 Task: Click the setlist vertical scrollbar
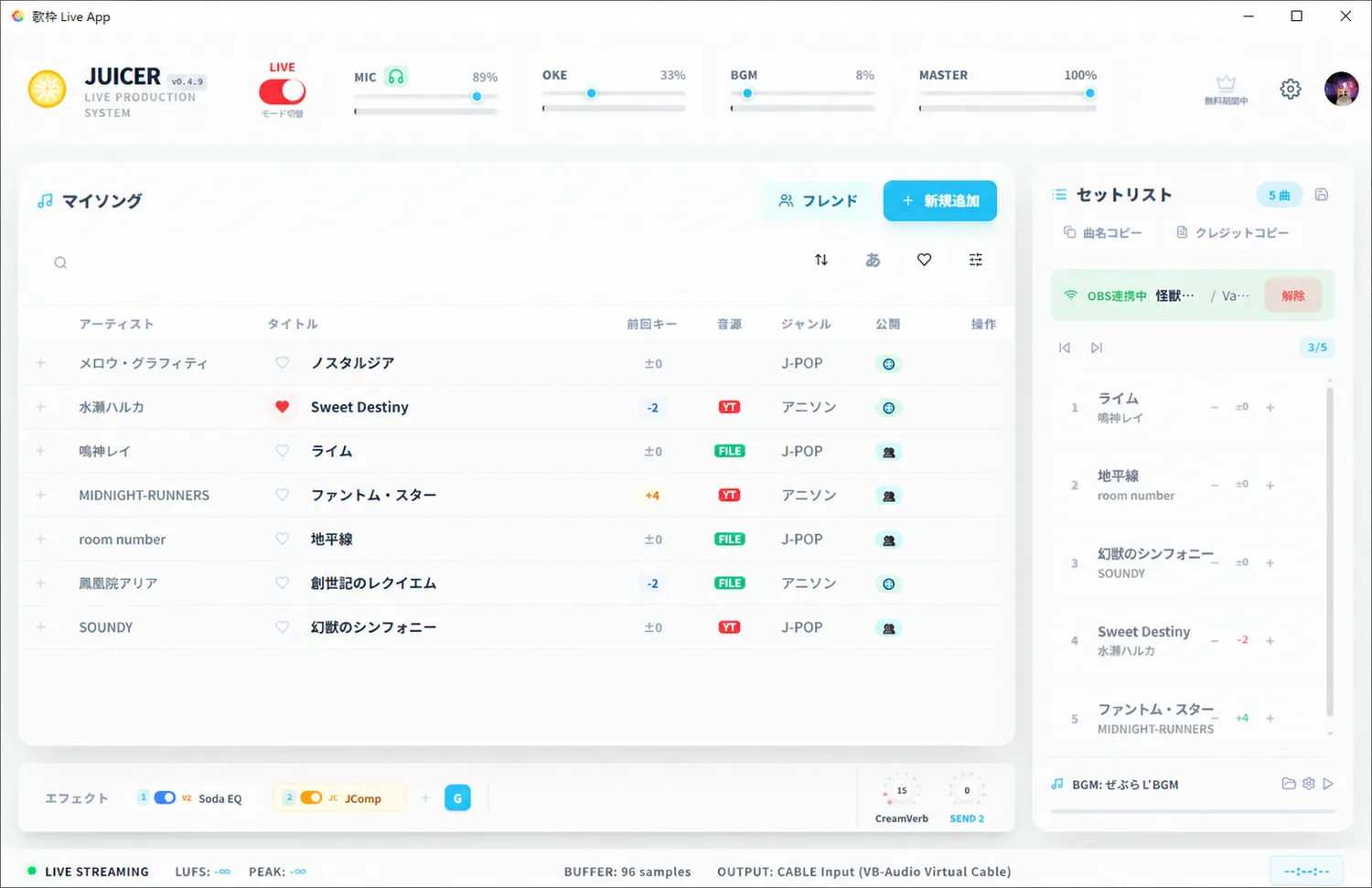pos(1330,553)
